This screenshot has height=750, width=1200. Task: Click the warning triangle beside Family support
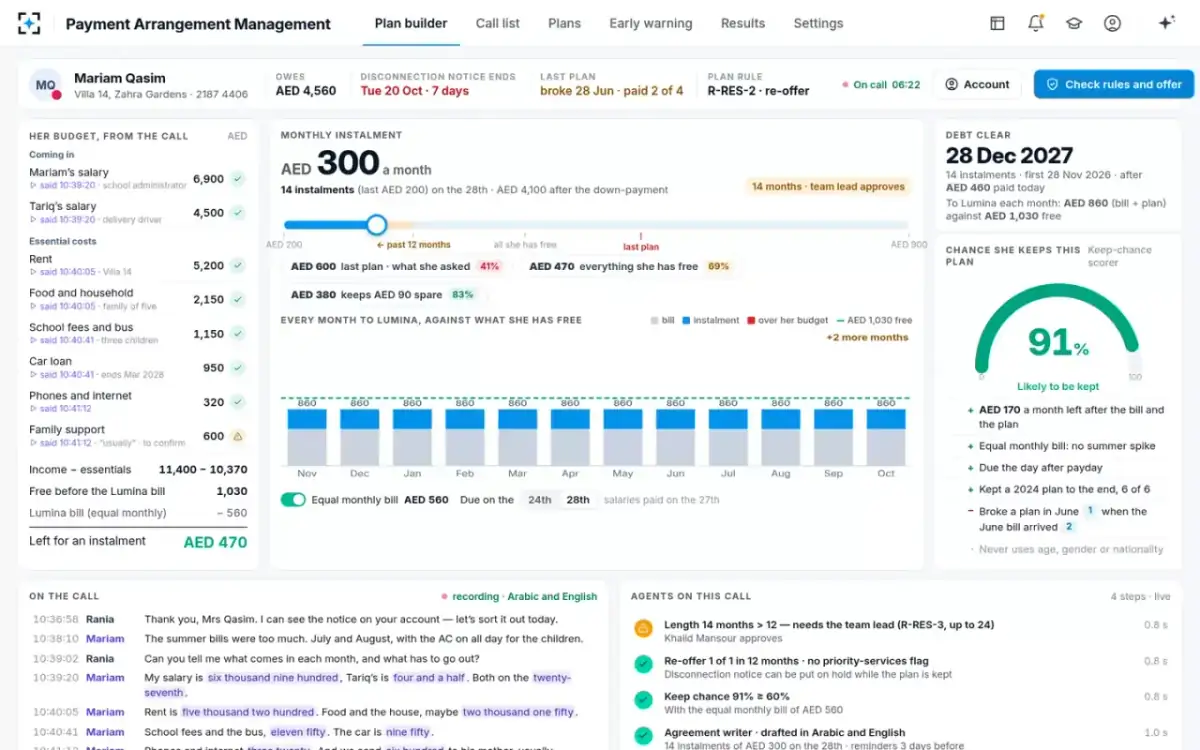click(238, 436)
